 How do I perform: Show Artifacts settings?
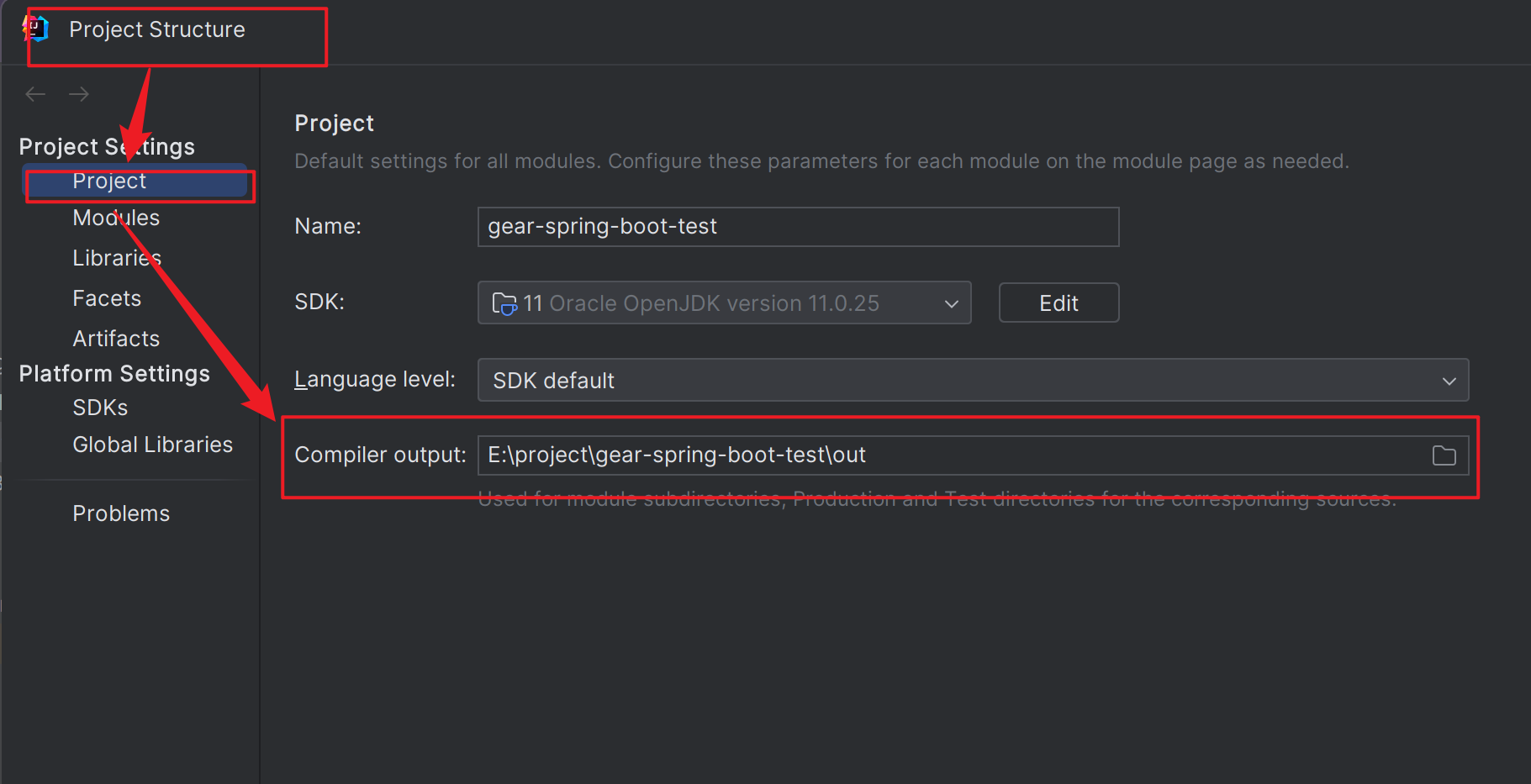point(116,339)
